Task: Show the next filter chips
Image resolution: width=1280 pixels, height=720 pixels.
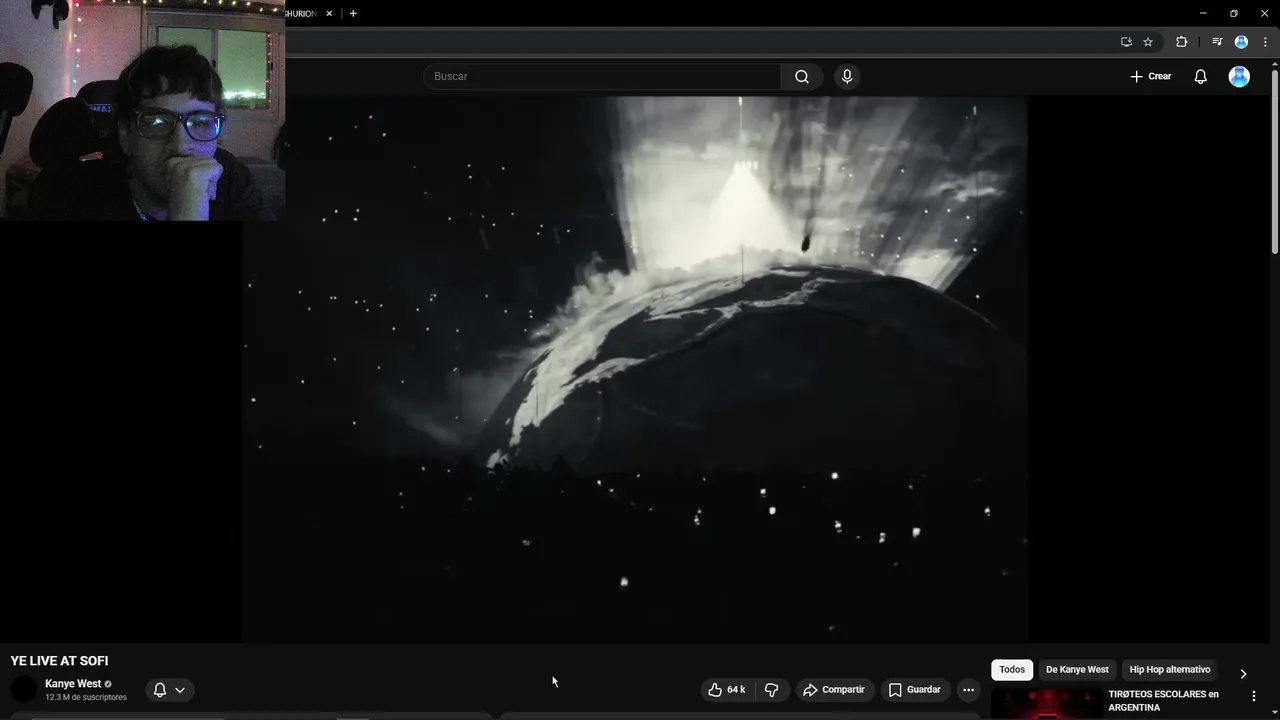Action: [1243, 674]
